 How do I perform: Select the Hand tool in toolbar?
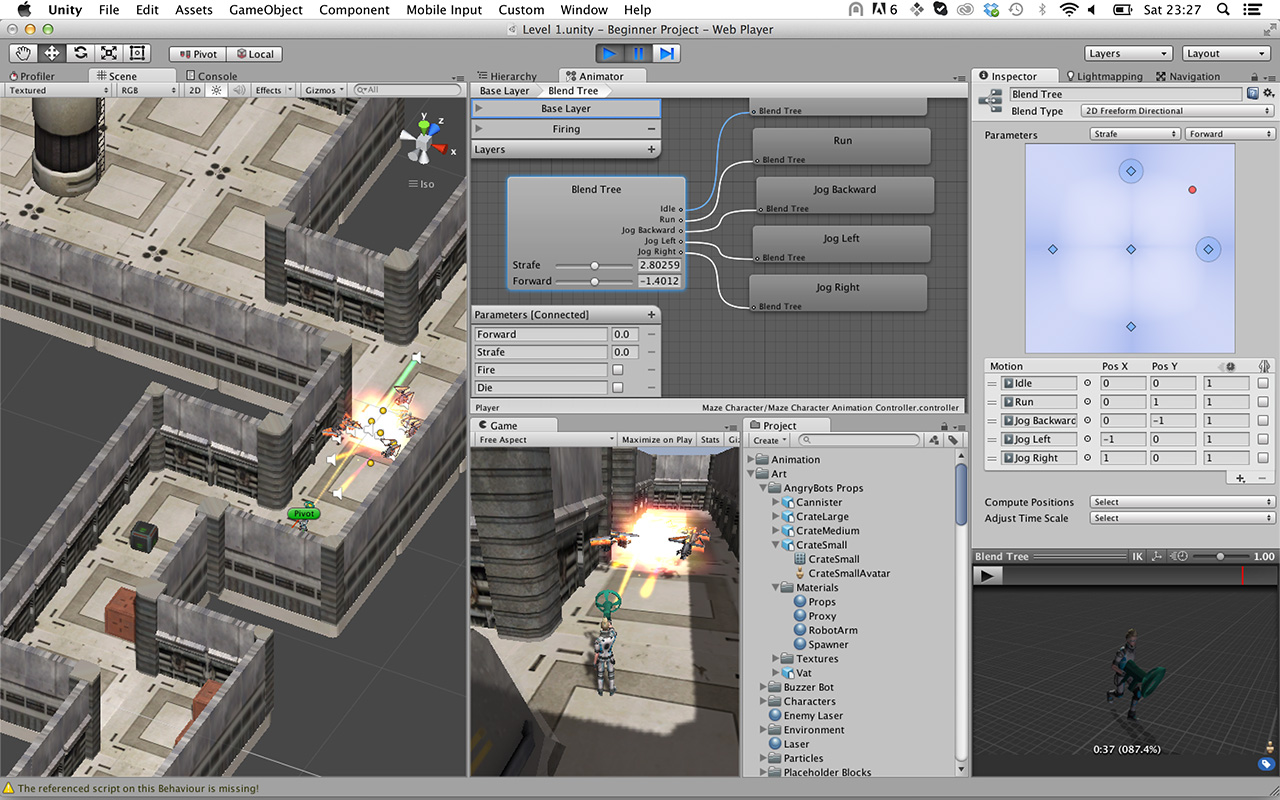[23, 53]
